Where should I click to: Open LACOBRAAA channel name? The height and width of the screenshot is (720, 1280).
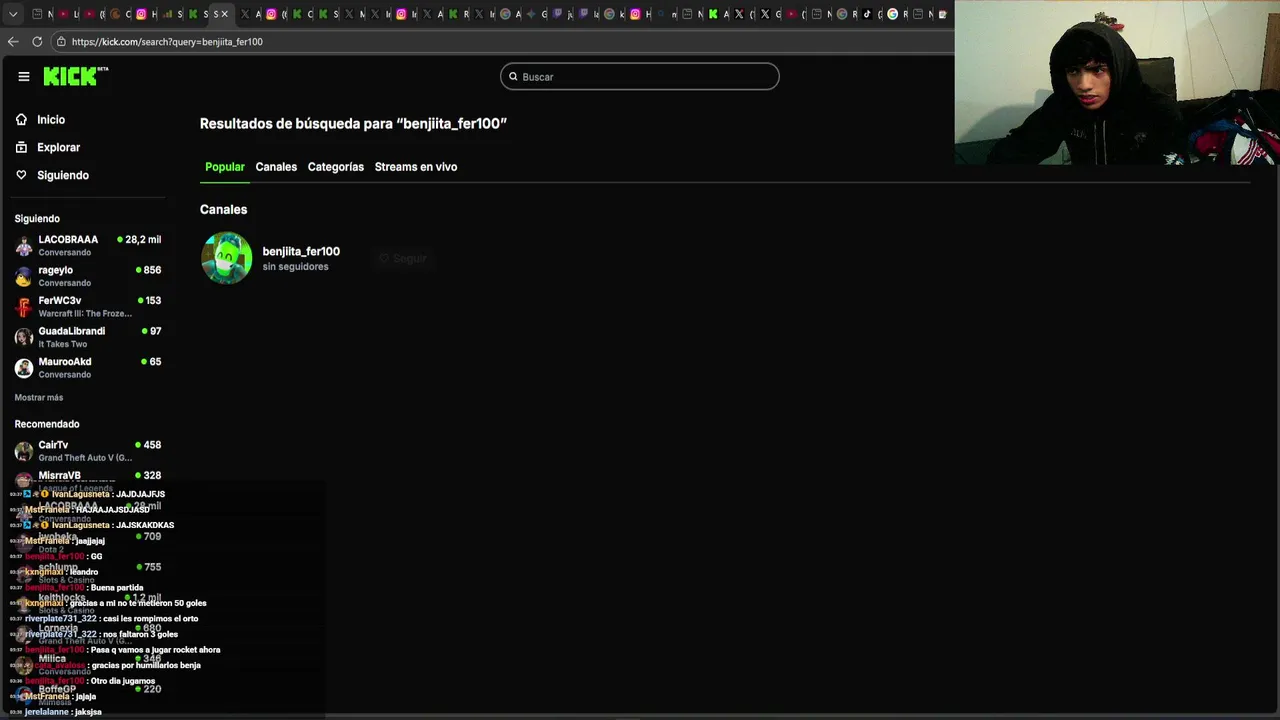point(68,240)
